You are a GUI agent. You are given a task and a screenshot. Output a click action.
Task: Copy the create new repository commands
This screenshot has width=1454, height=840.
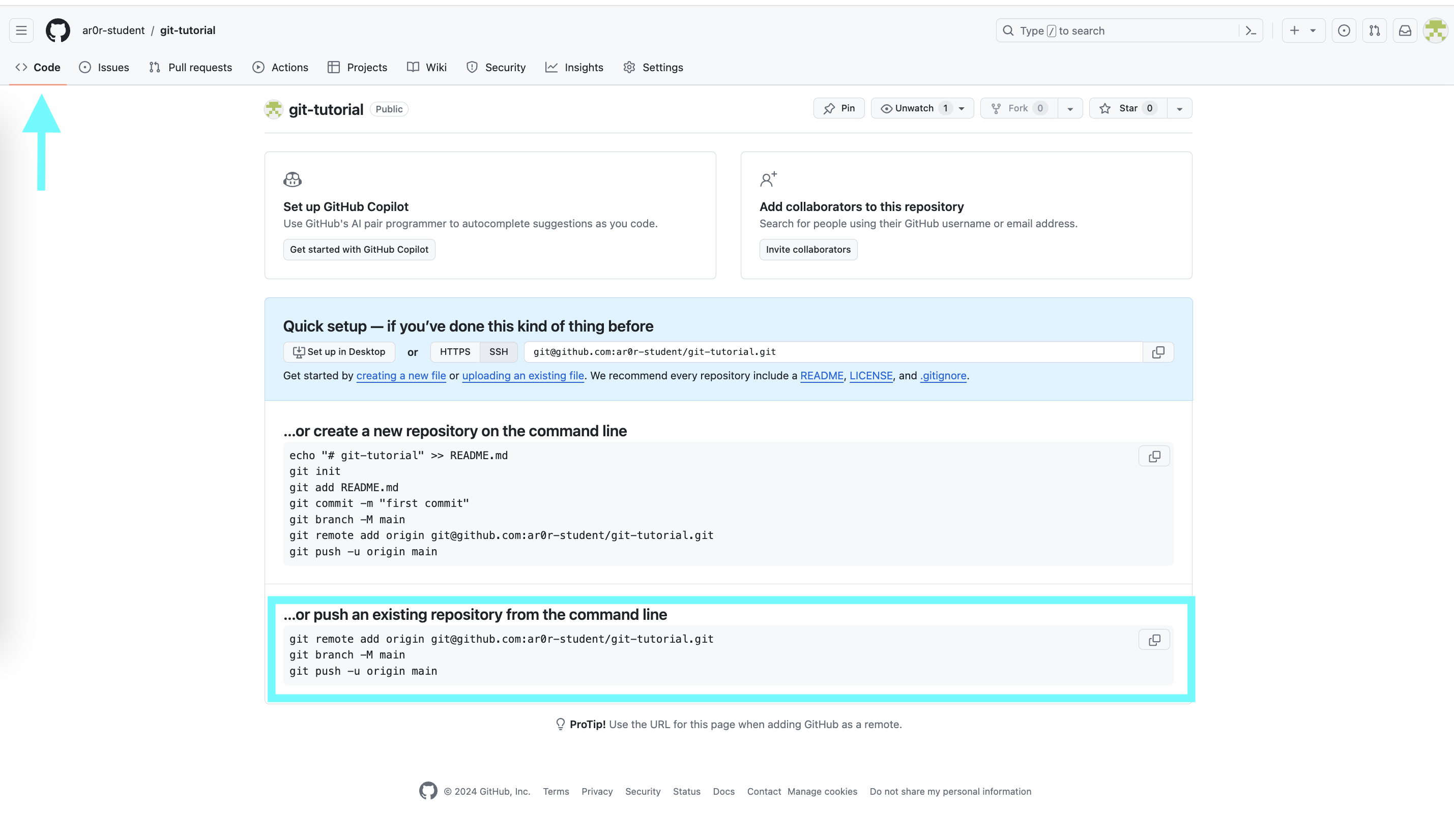(x=1154, y=457)
